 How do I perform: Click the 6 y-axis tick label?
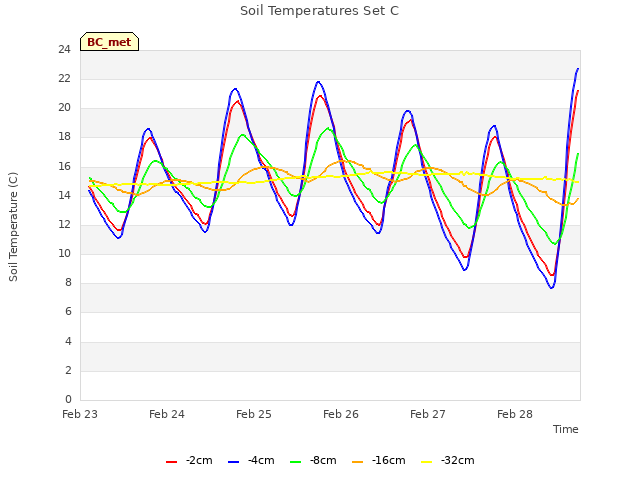(68, 312)
